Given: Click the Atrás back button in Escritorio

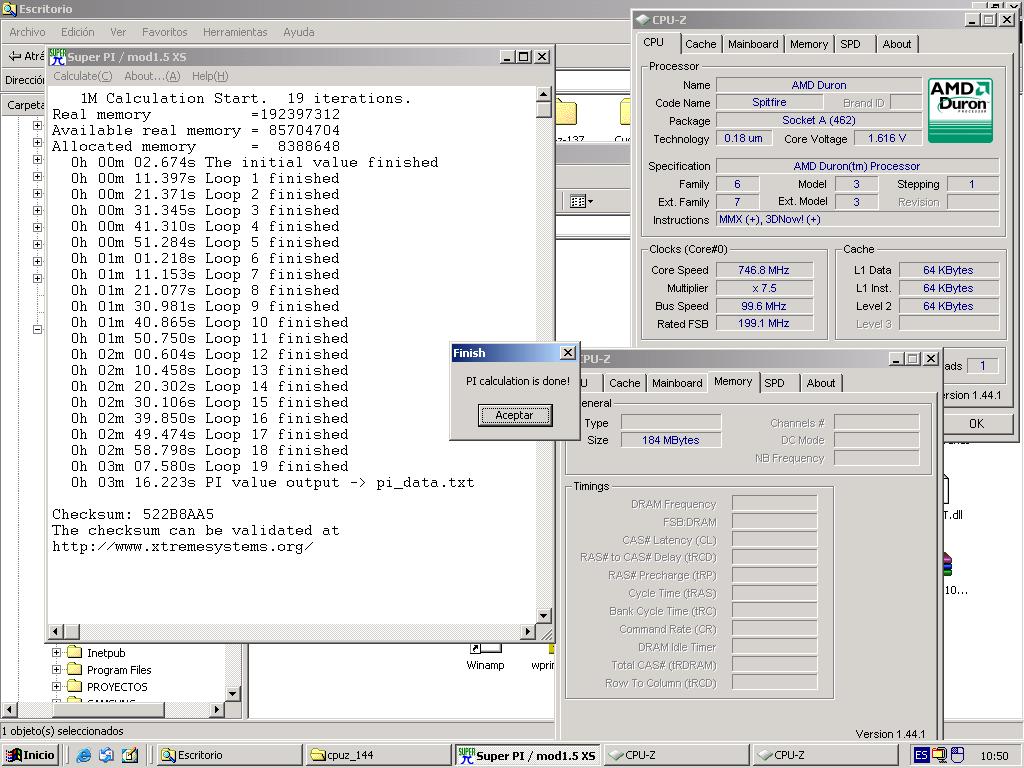Looking at the screenshot, I should click(25, 56).
